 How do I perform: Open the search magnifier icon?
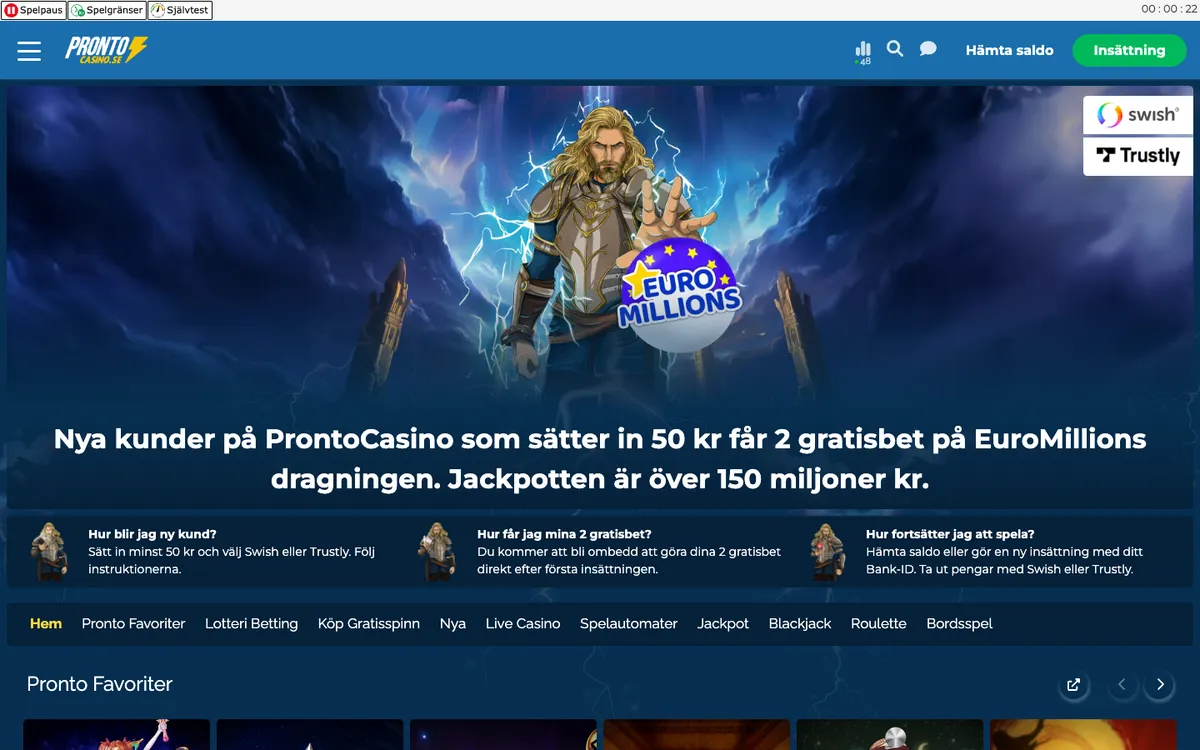pyautogui.click(x=895, y=49)
